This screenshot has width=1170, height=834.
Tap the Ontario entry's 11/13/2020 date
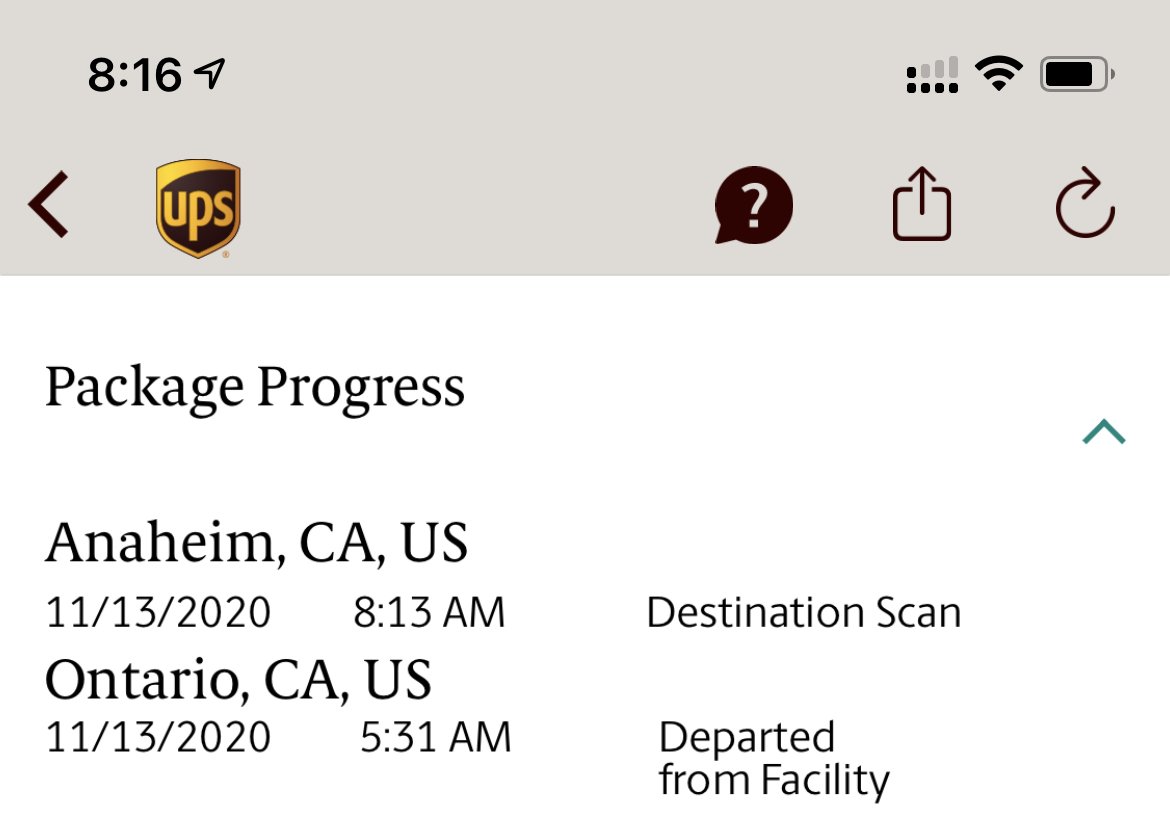point(158,738)
